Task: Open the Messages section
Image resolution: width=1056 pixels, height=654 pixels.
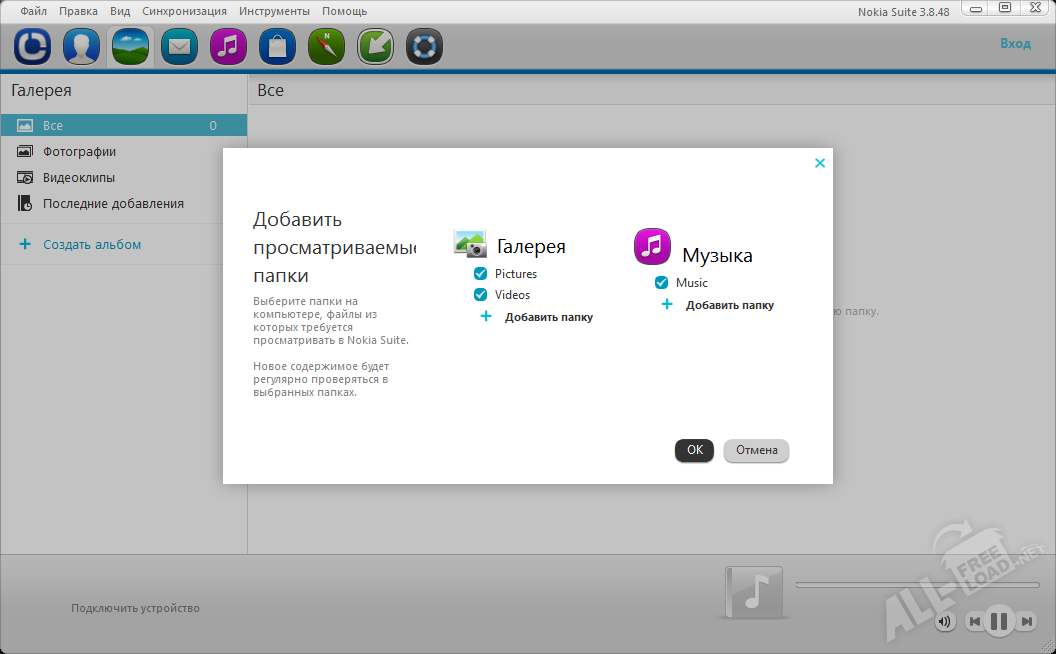Action: pyautogui.click(x=178, y=46)
